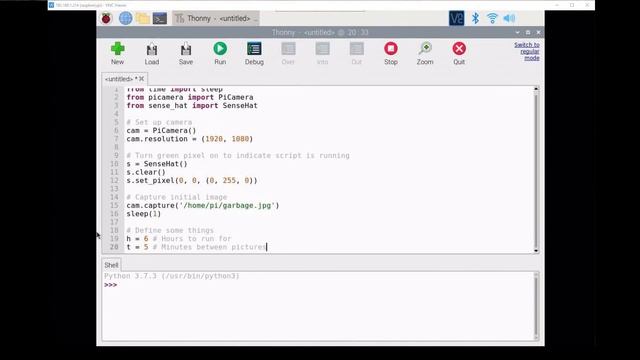640x360 pixels.
Task: Minimize the Thonny window
Action: click(518, 32)
